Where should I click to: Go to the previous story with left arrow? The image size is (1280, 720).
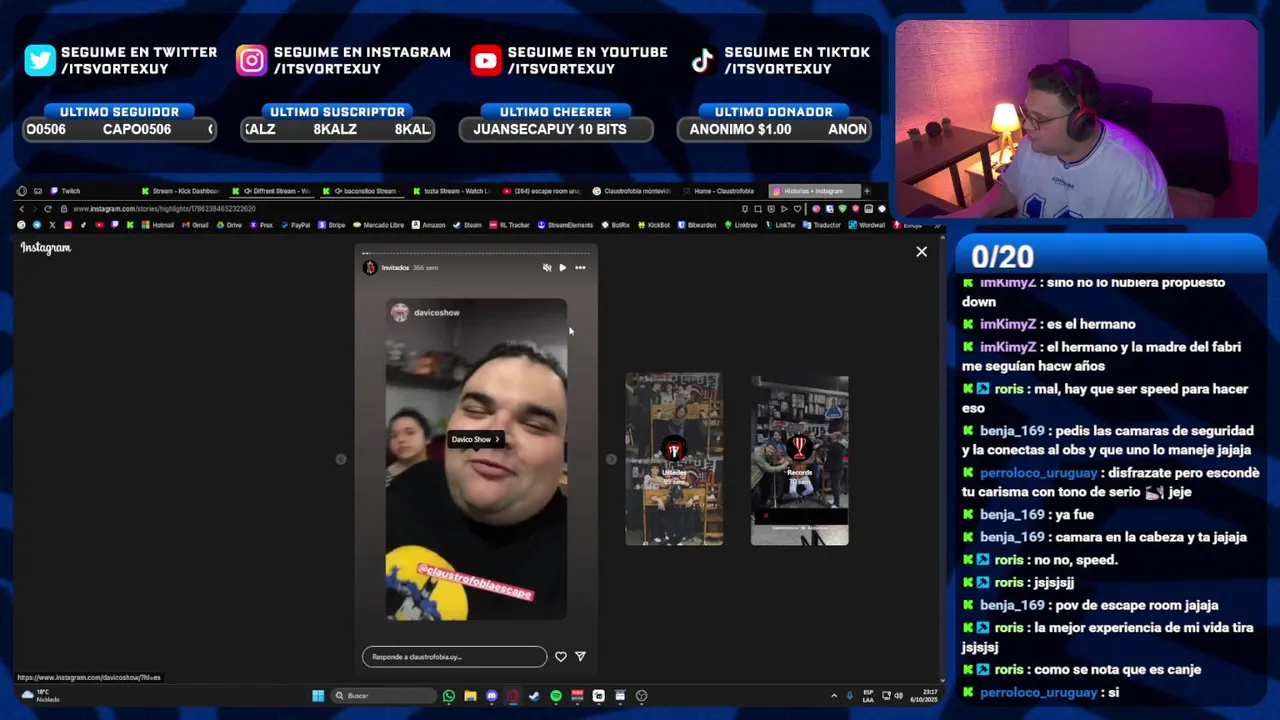(341, 459)
